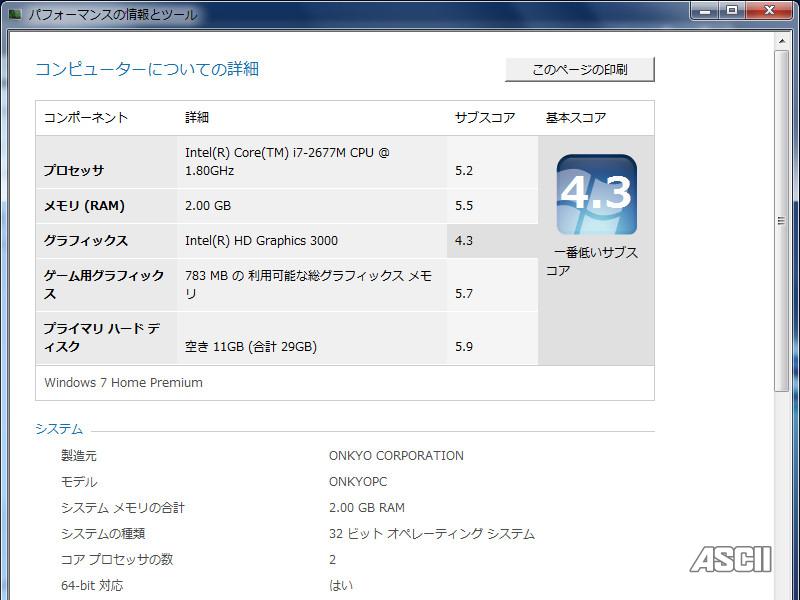Click the vertical scrollbar thumb
The height and width of the screenshot is (600, 800).
pyautogui.click(x=782, y=220)
